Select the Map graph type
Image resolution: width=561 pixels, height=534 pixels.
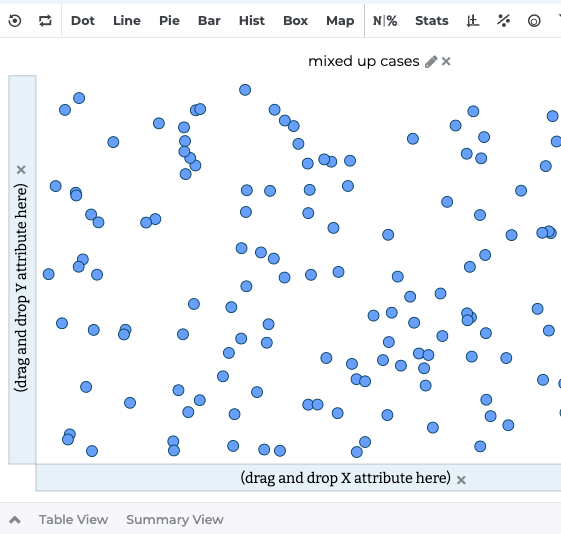340,21
